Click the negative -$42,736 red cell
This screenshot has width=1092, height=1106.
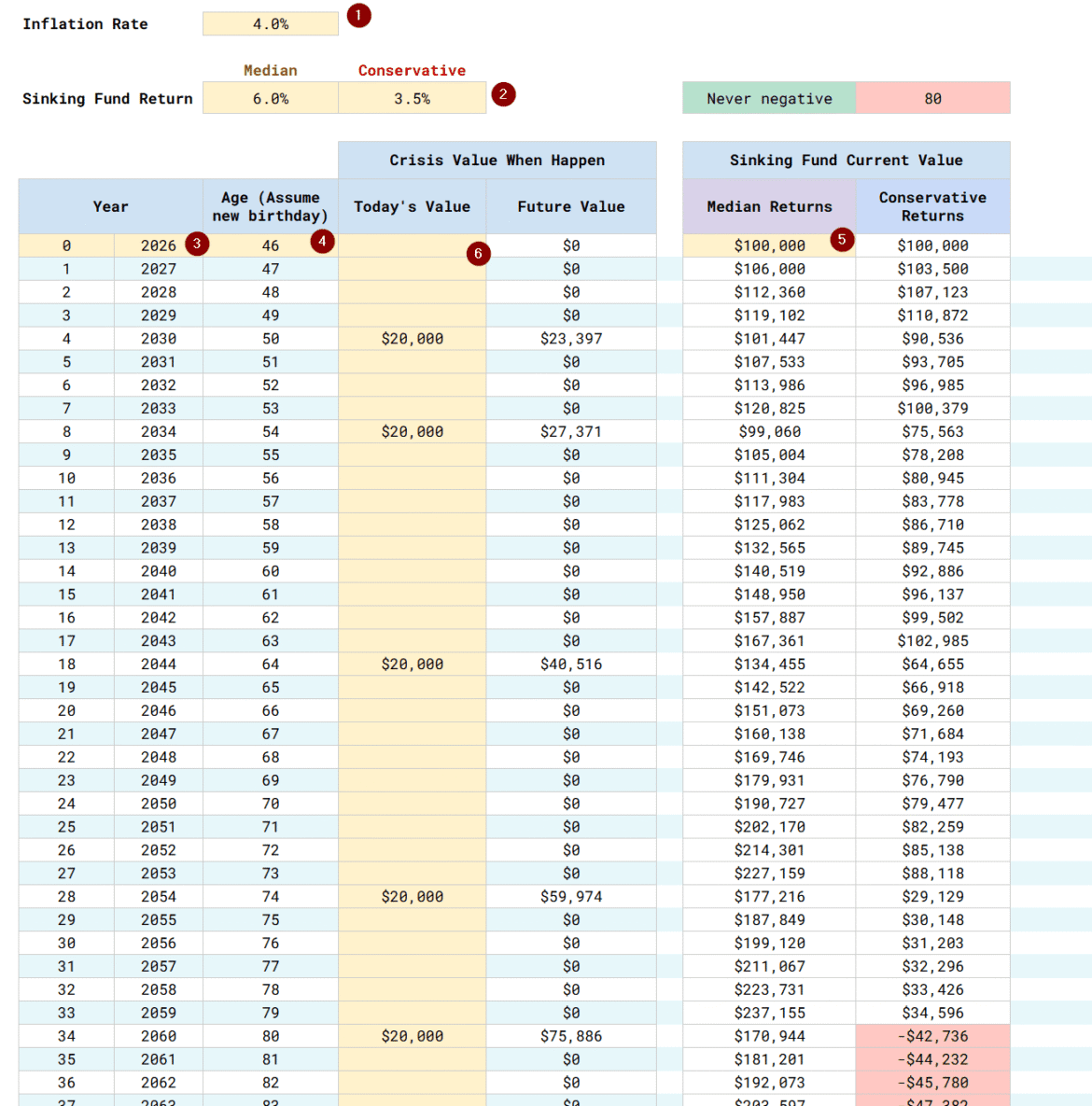coord(933,1036)
